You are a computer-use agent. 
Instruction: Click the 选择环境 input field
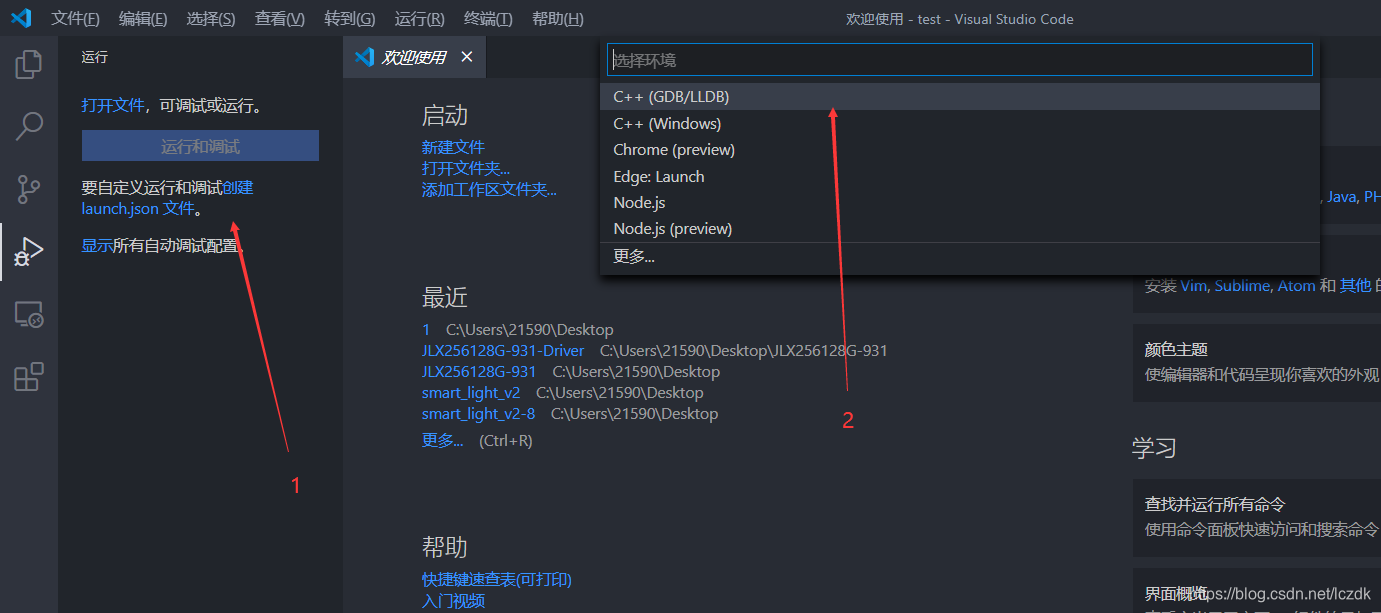(960, 59)
